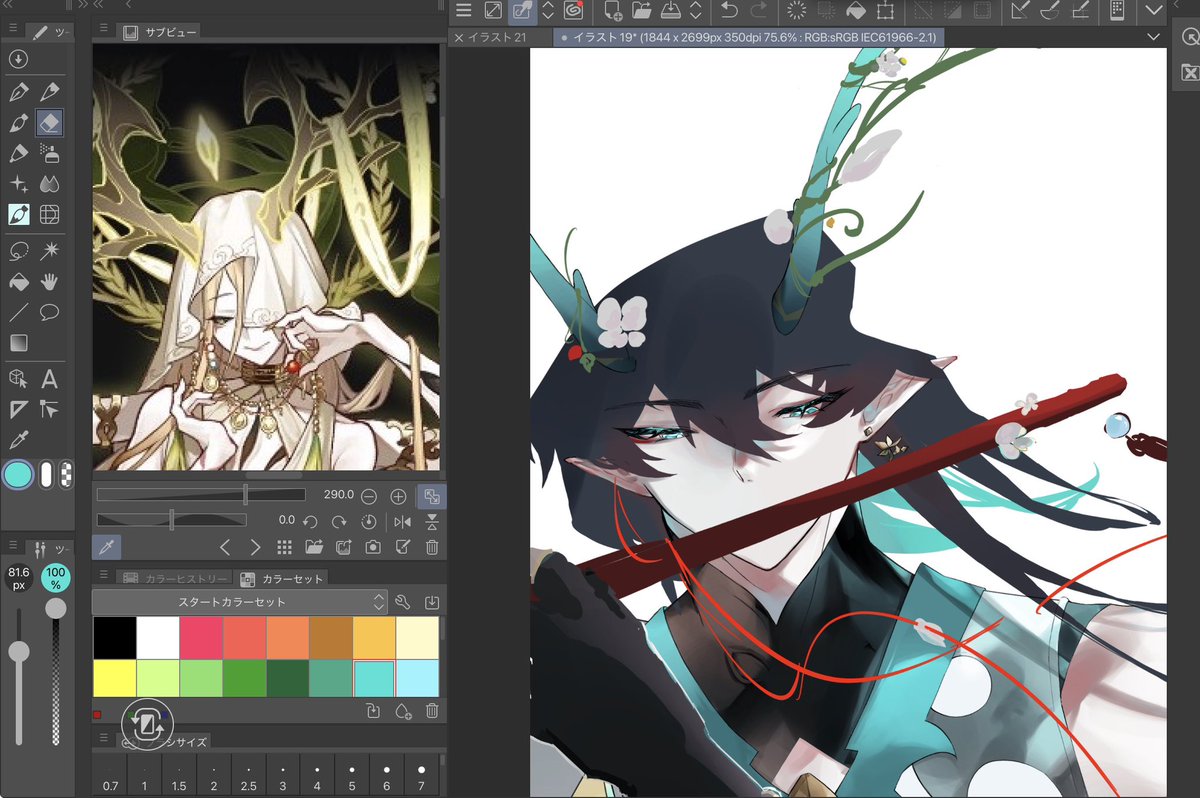Pick the dark green color swatch
The image size is (1200, 798).
pos(288,678)
